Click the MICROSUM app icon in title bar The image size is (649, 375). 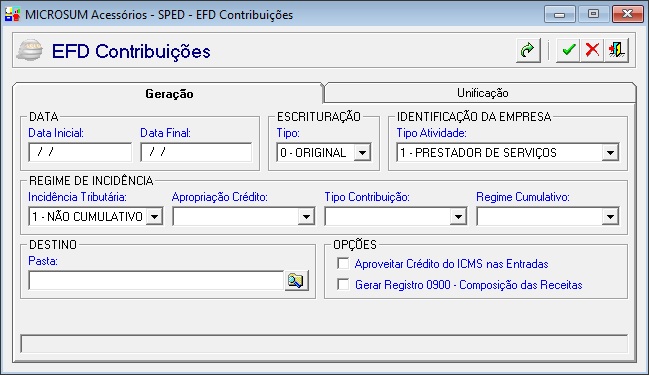[12, 14]
